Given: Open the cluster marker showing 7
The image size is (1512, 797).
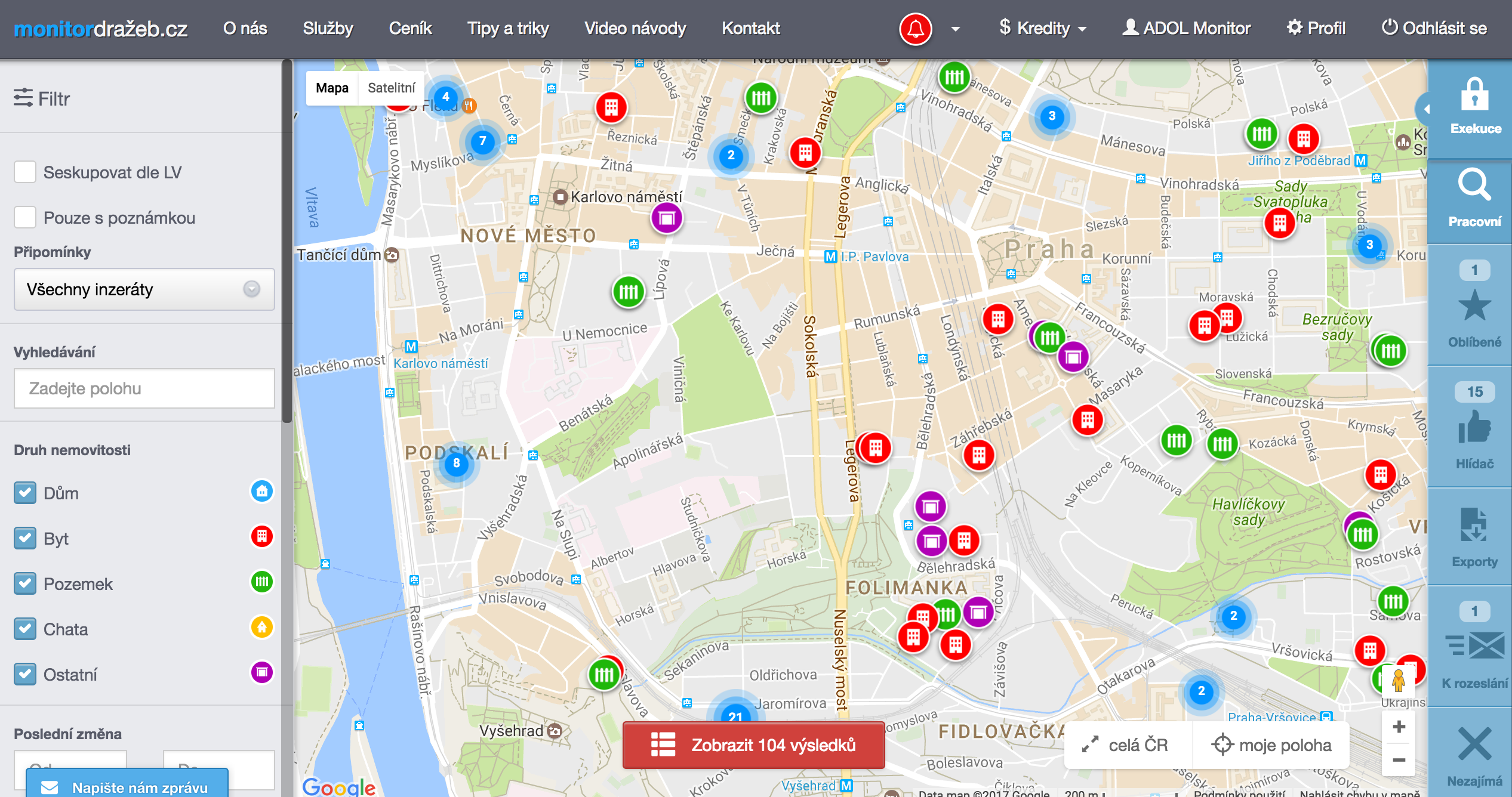Looking at the screenshot, I should (482, 141).
